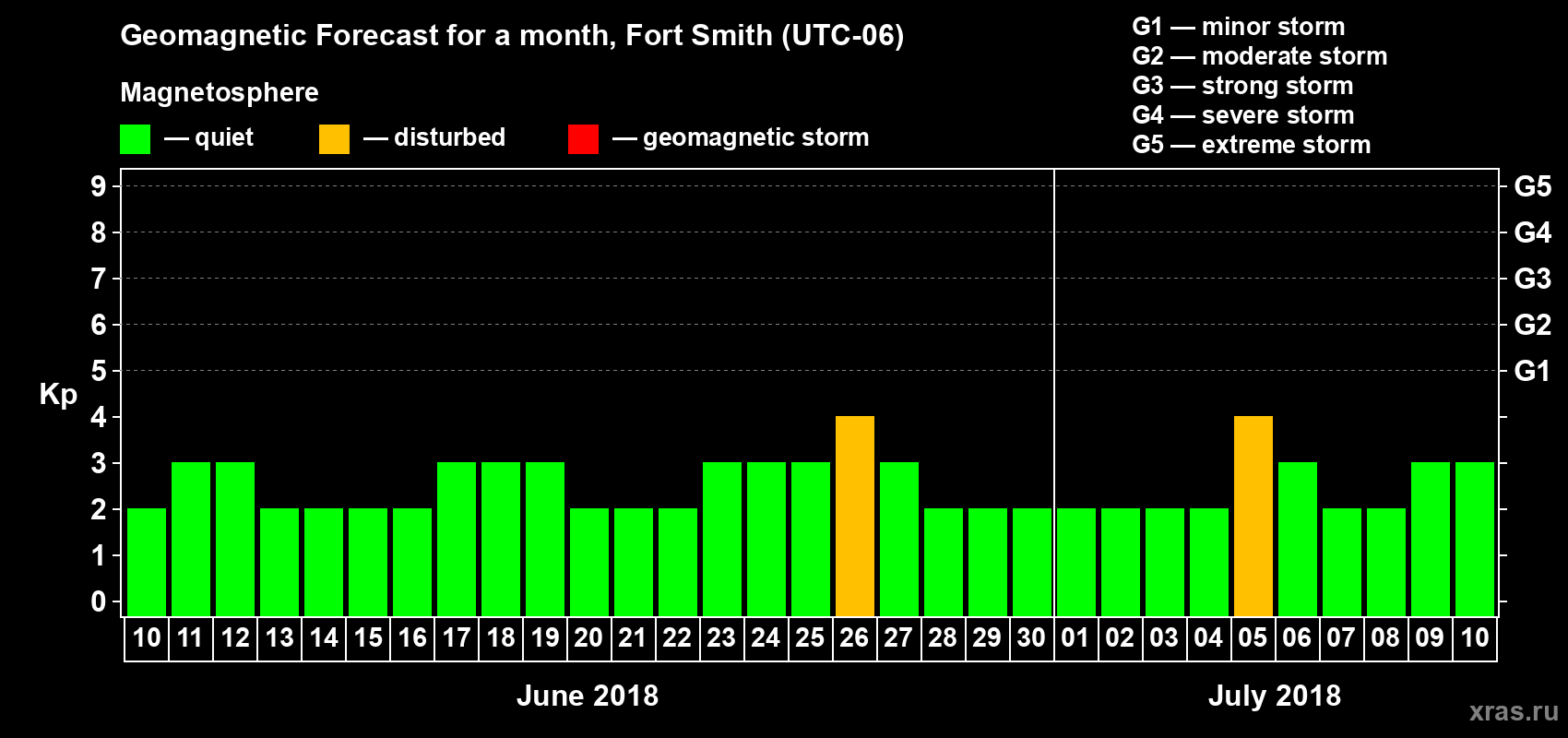This screenshot has height=738, width=1568.
Task: Click the G5 label on the right axis
Action: [x=1533, y=186]
